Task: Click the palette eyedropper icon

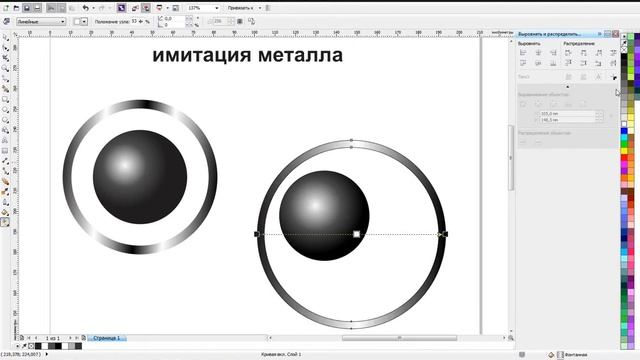Action: click(x=624, y=42)
